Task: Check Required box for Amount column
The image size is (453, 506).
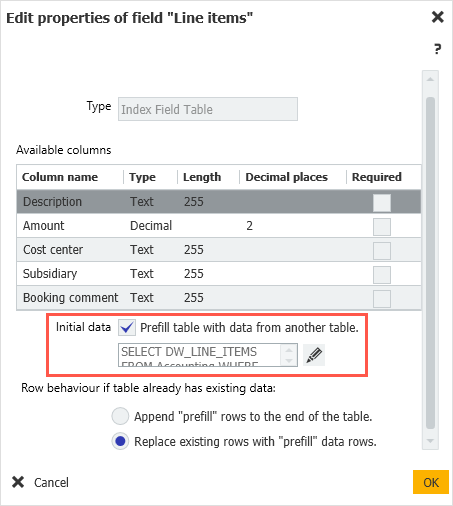Action: click(382, 227)
